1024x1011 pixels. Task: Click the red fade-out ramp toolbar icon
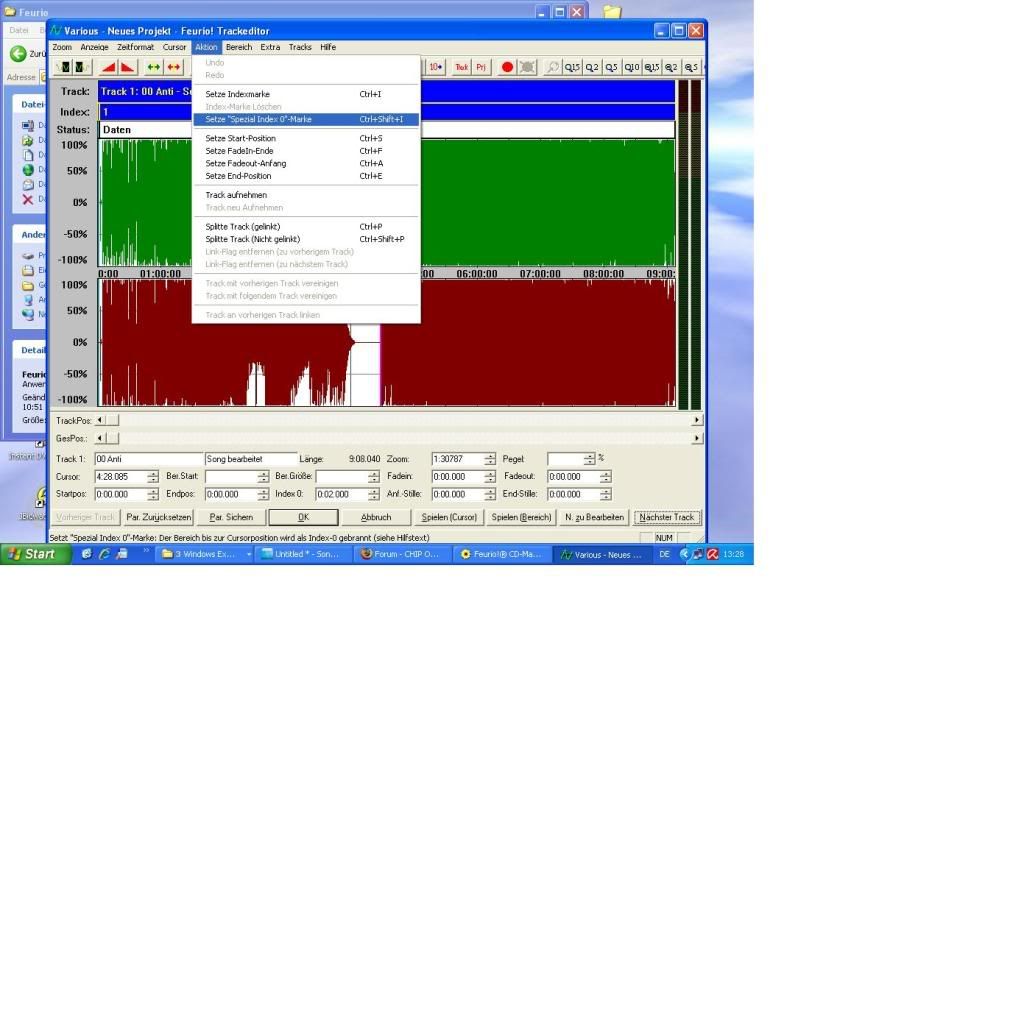[127, 67]
